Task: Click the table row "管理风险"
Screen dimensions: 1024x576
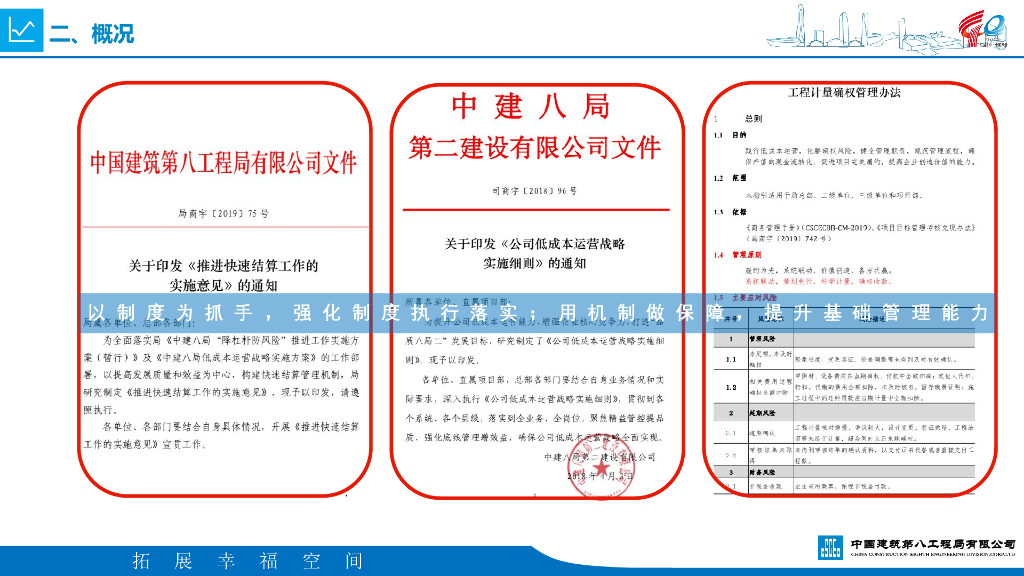Action: tap(844, 340)
